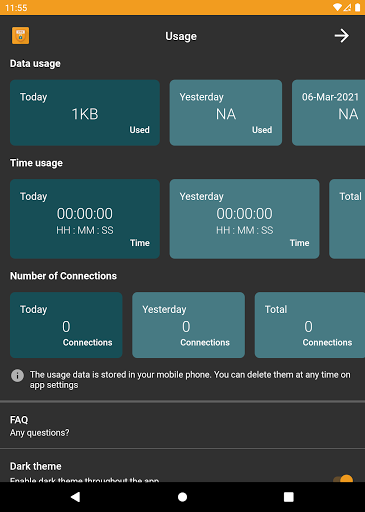Screen dimensions: 365x512
Task: Open Today's time usage card
Action: (x=85, y=219)
